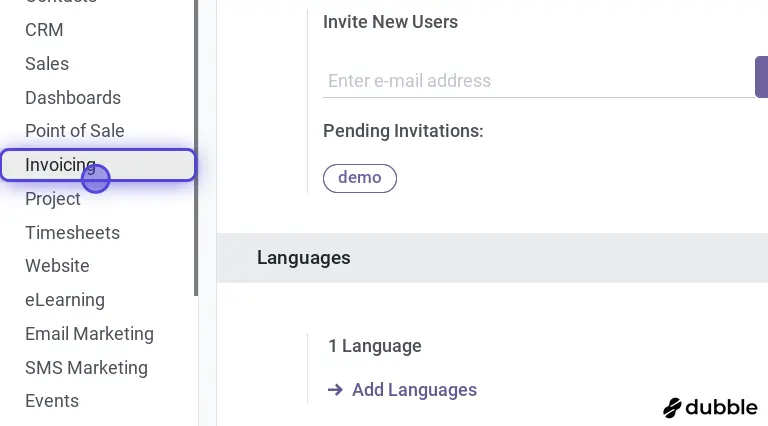
Task: Click the arrow icon before Add Languages
Action: 336,390
